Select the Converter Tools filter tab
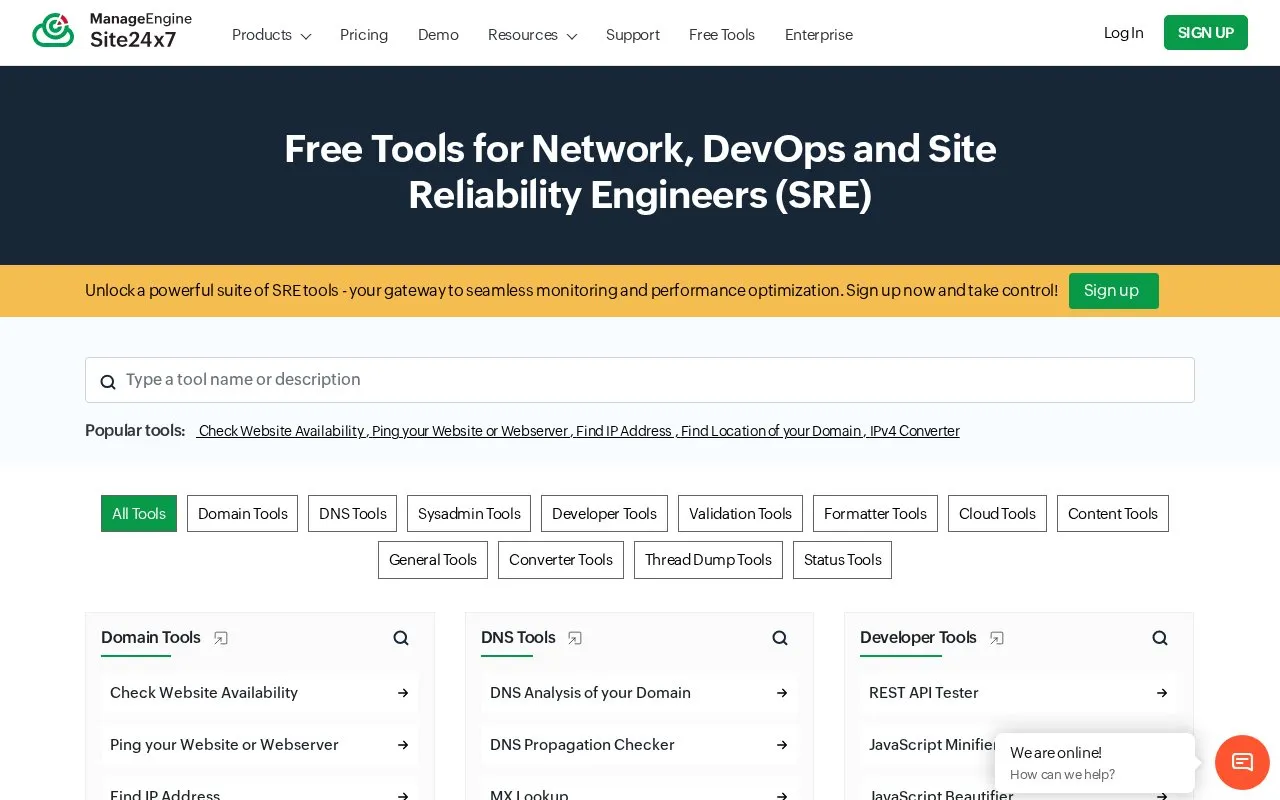This screenshot has height=800, width=1280. click(x=561, y=560)
